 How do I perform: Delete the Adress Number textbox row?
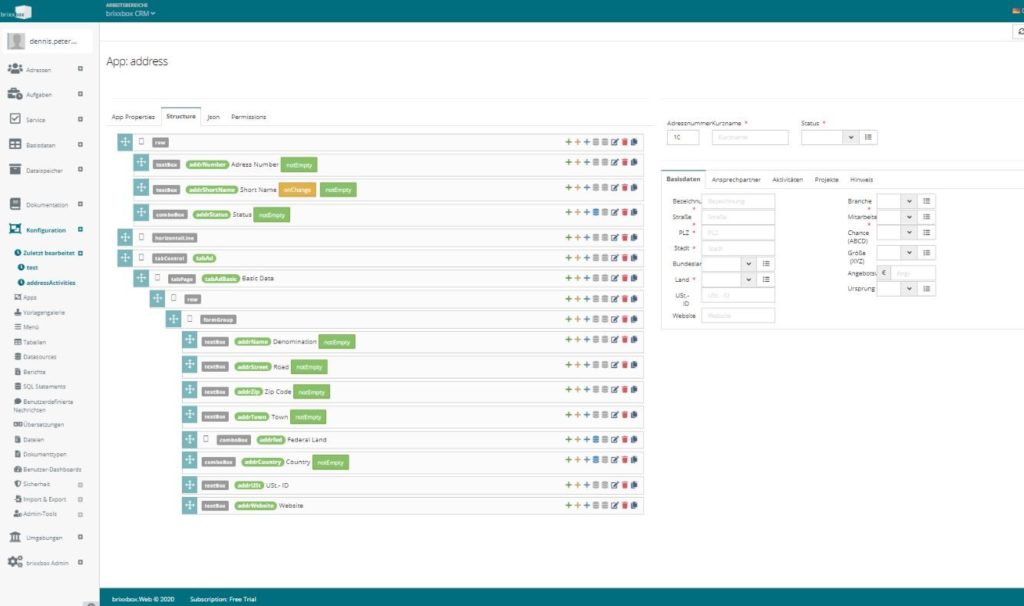[x=624, y=162]
